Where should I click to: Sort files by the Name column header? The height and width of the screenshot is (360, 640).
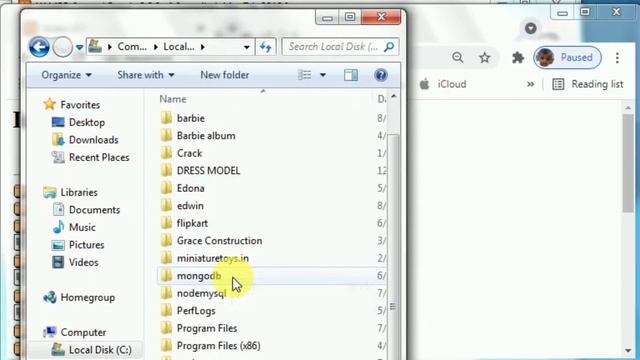[x=173, y=99]
